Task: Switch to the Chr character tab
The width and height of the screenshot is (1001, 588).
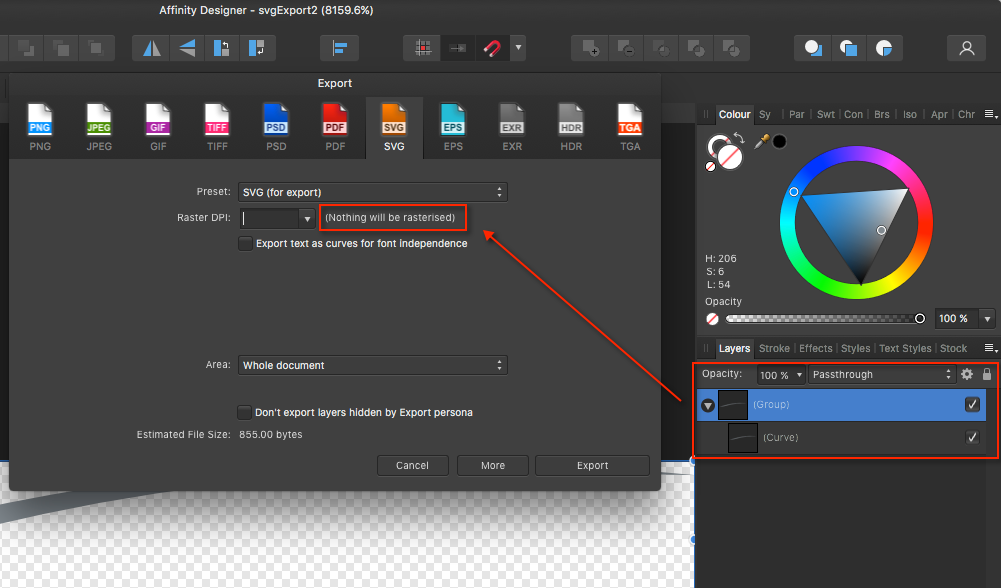Action: click(967, 114)
